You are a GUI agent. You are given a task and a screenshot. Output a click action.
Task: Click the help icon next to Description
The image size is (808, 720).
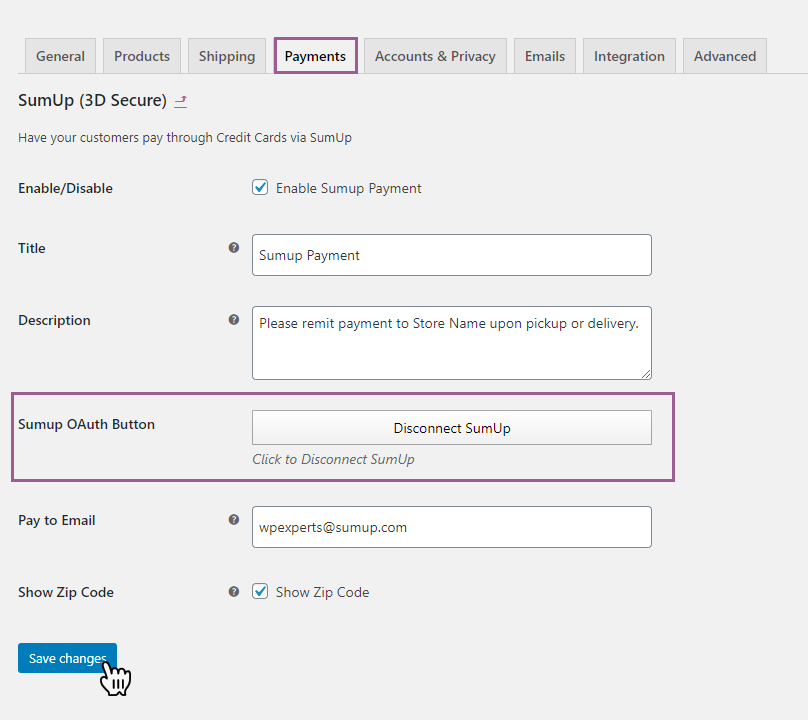coord(234,320)
